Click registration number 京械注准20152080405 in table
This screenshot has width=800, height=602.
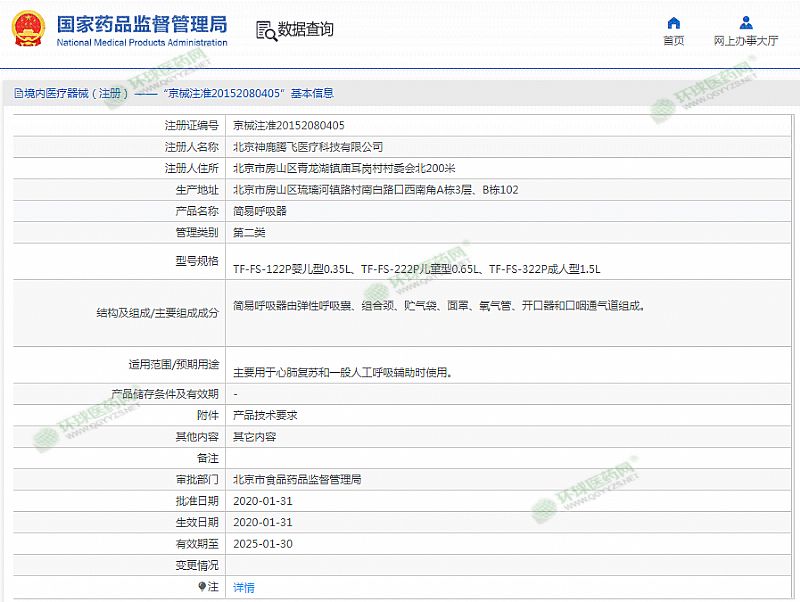pos(288,125)
